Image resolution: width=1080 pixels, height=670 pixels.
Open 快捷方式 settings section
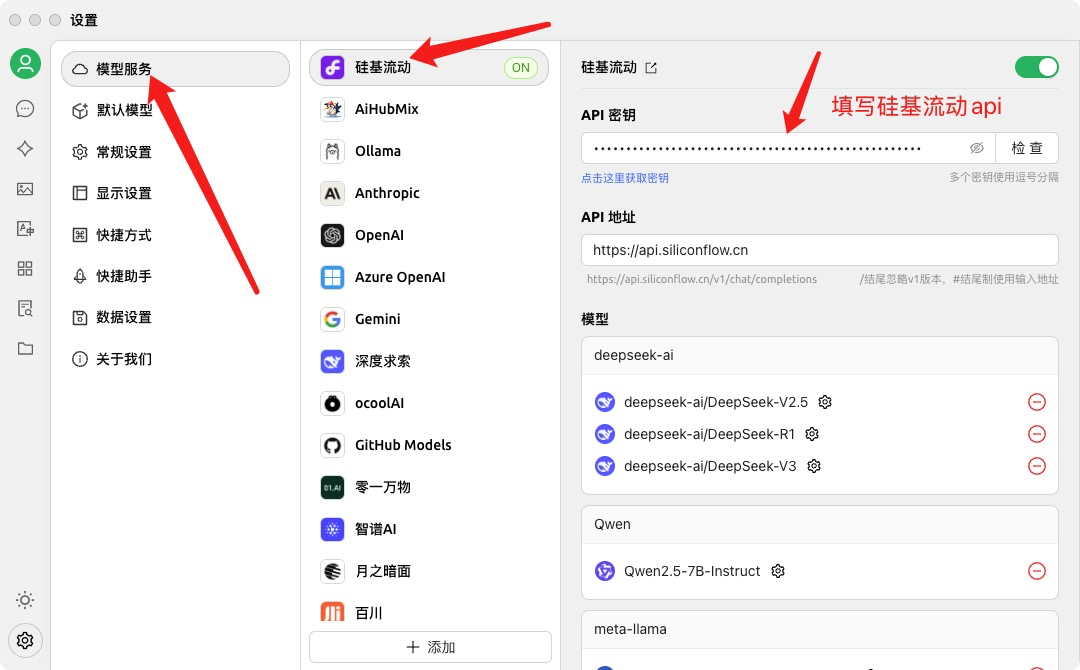(x=176, y=235)
